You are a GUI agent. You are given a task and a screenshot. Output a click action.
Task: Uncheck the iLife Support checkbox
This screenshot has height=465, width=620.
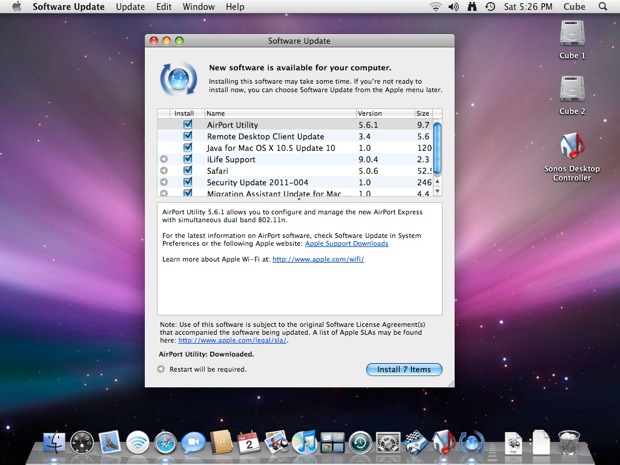pyautogui.click(x=188, y=159)
